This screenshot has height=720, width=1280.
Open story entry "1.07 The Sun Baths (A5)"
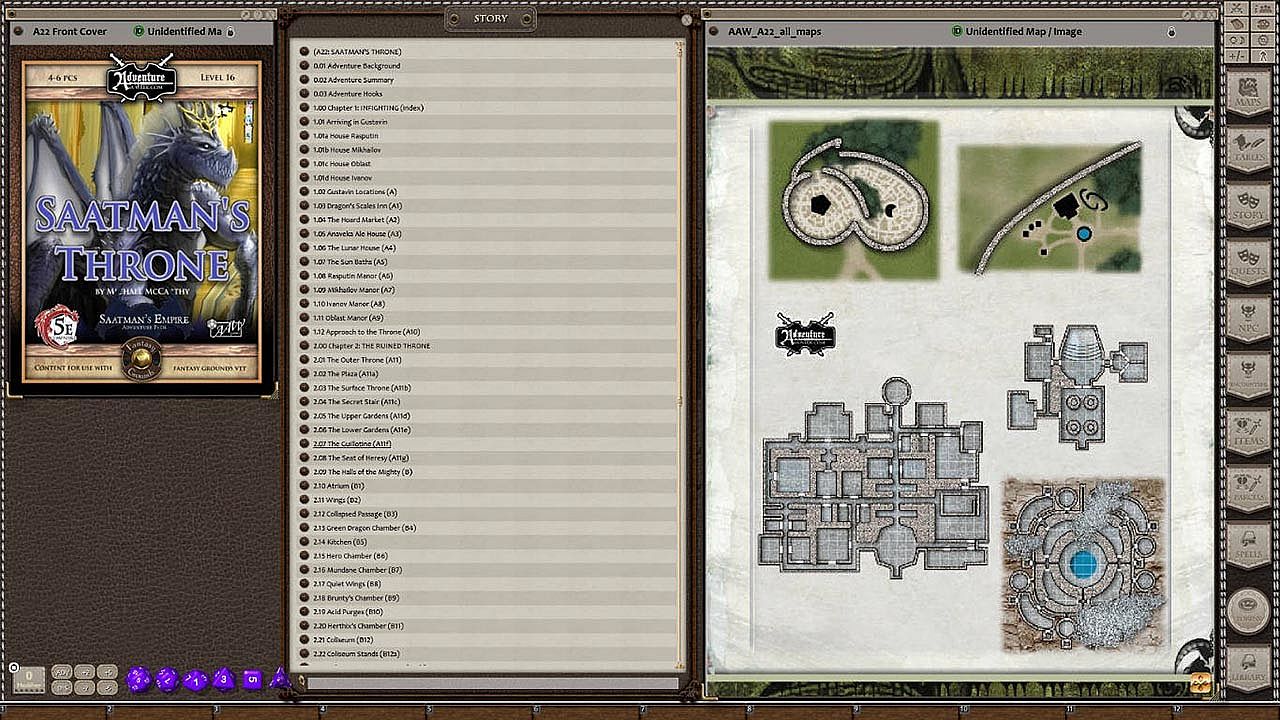click(x=349, y=262)
